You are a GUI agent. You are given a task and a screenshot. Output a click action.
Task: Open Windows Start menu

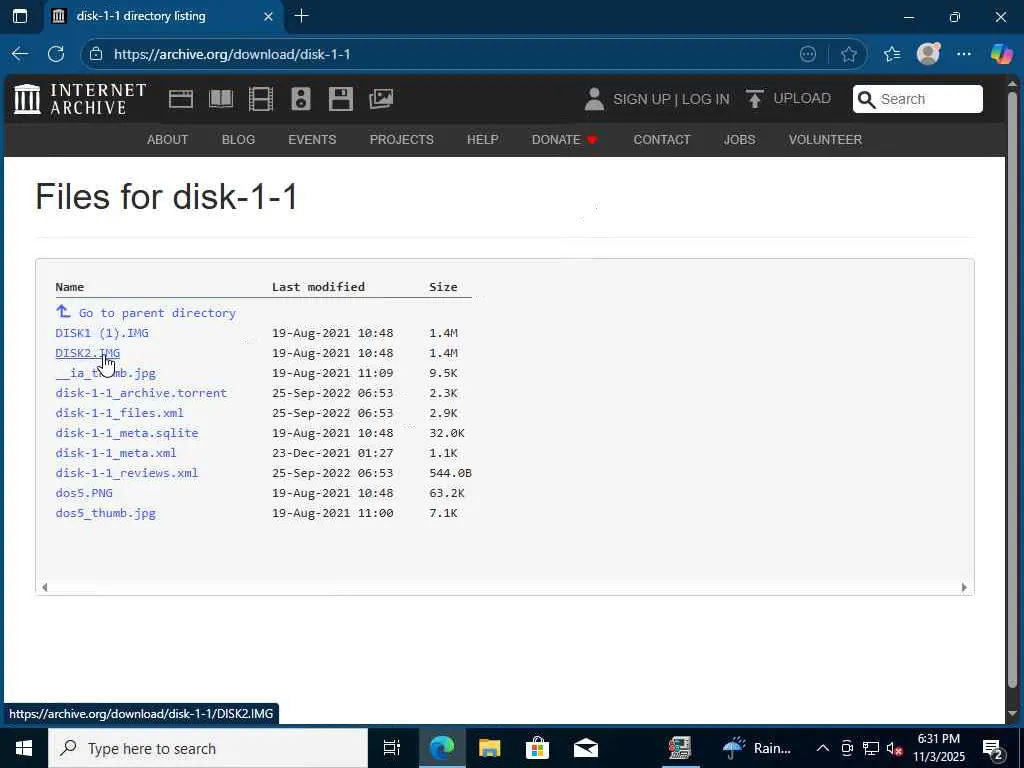pyautogui.click(x=24, y=748)
